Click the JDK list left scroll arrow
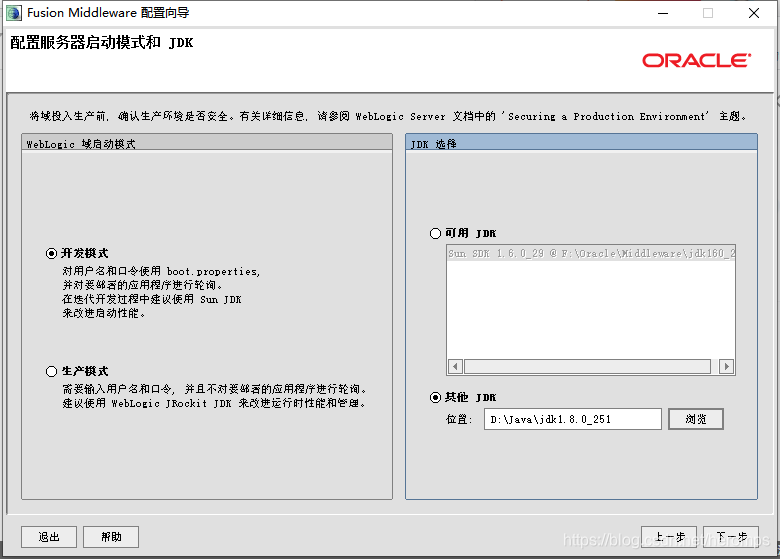Viewport: 780px width, 559px height. [x=455, y=367]
